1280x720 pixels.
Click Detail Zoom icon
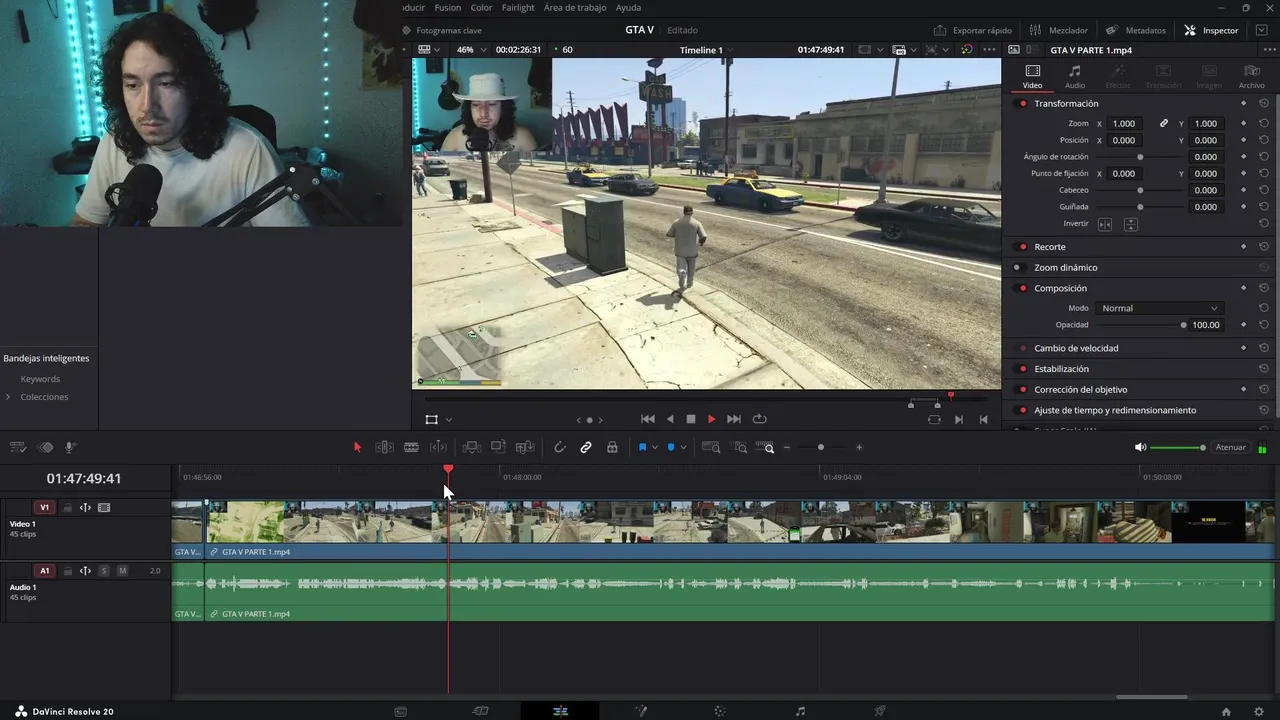pyautogui.click(x=740, y=447)
